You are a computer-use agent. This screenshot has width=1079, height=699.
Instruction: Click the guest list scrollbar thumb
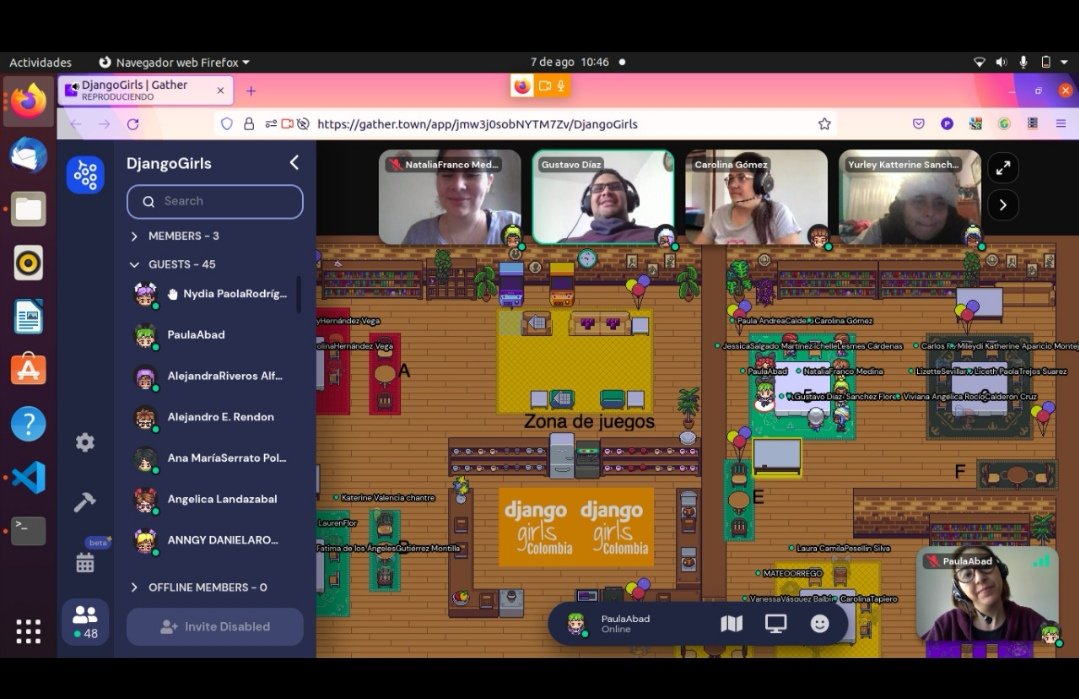[x=299, y=294]
